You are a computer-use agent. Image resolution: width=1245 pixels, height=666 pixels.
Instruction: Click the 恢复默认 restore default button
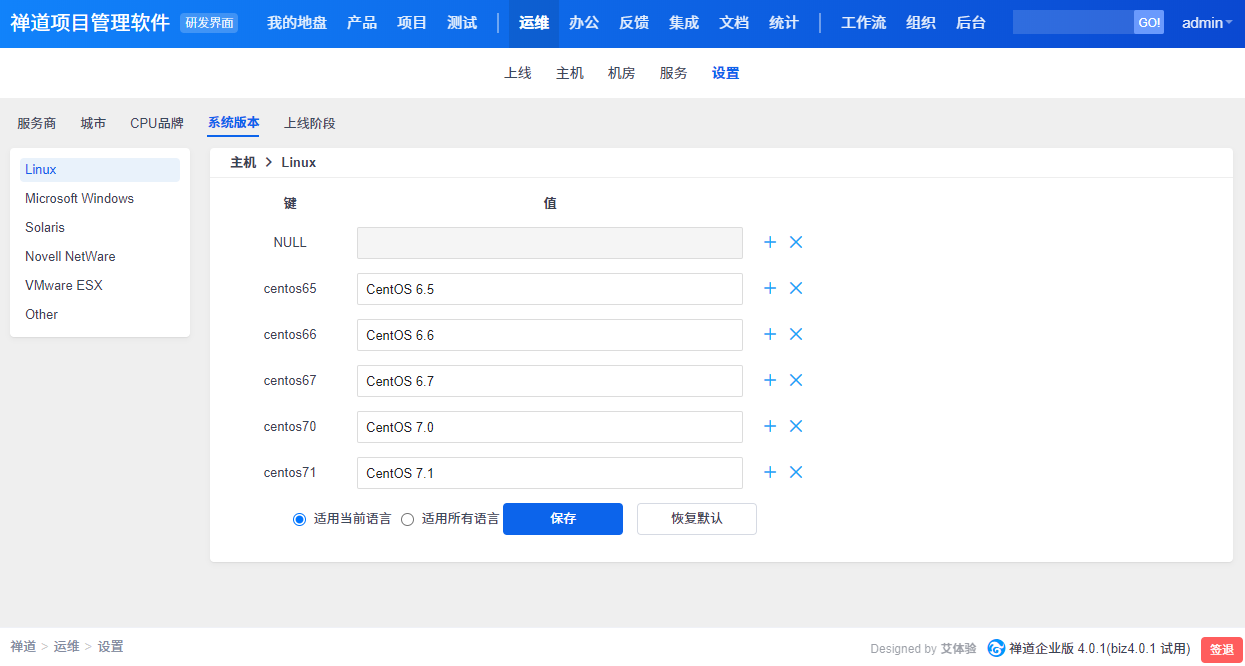click(x=697, y=519)
